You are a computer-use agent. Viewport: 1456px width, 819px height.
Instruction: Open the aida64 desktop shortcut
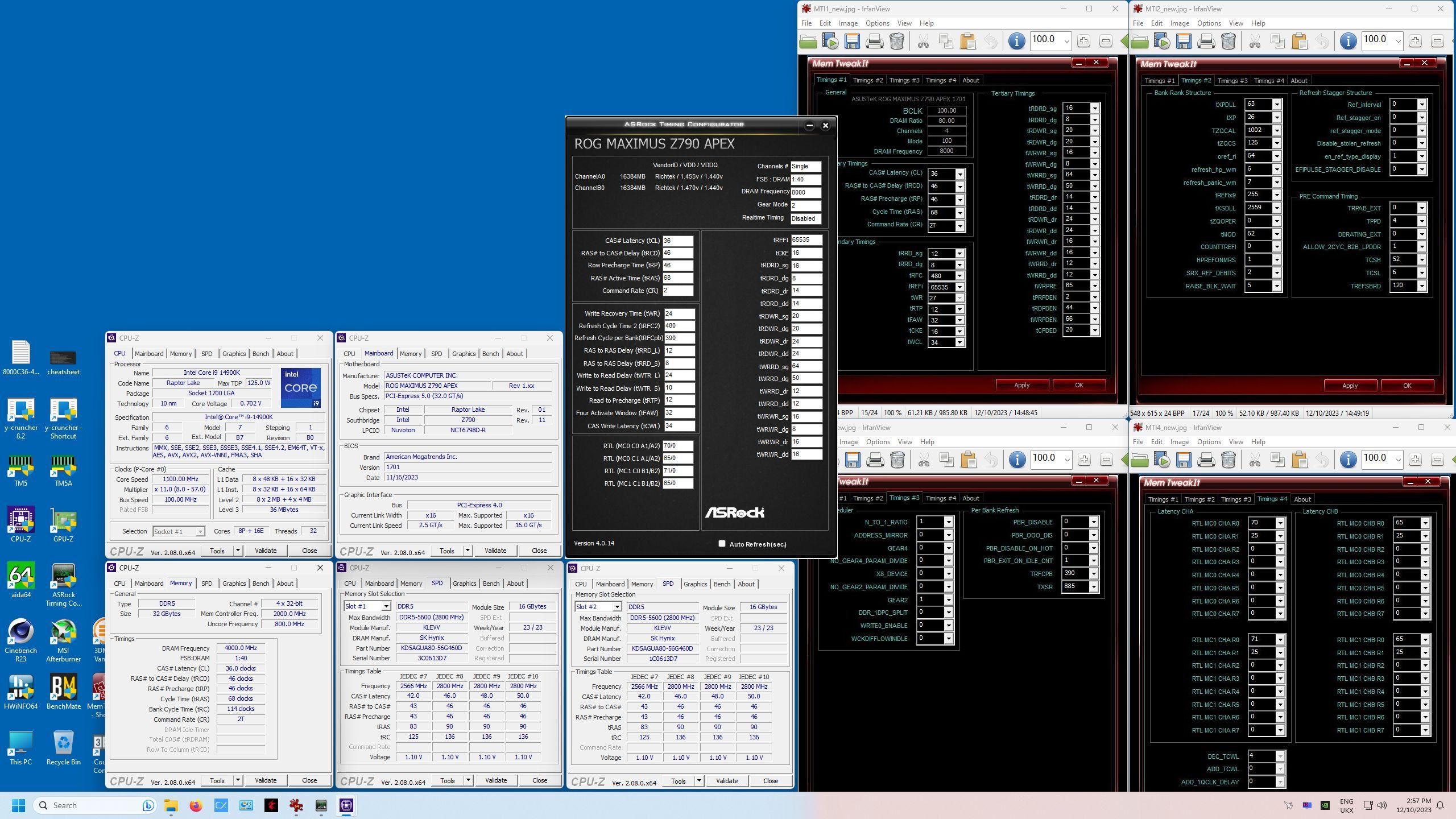[21, 580]
